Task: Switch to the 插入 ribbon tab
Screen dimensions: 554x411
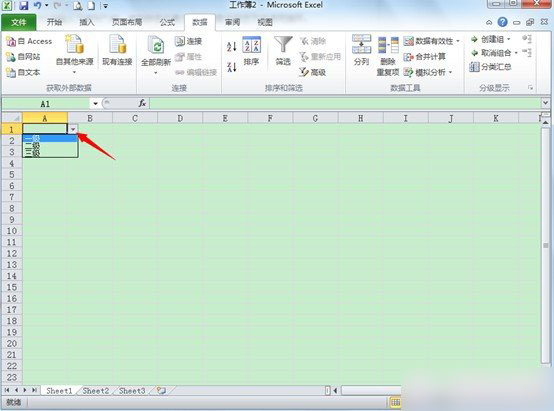Action: click(x=87, y=22)
